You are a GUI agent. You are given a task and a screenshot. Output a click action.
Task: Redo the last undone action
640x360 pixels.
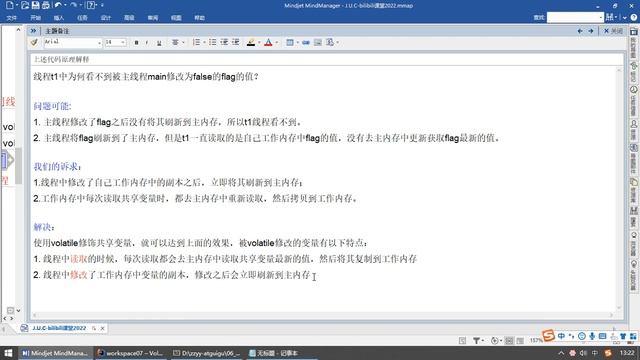[x=73, y=5]
